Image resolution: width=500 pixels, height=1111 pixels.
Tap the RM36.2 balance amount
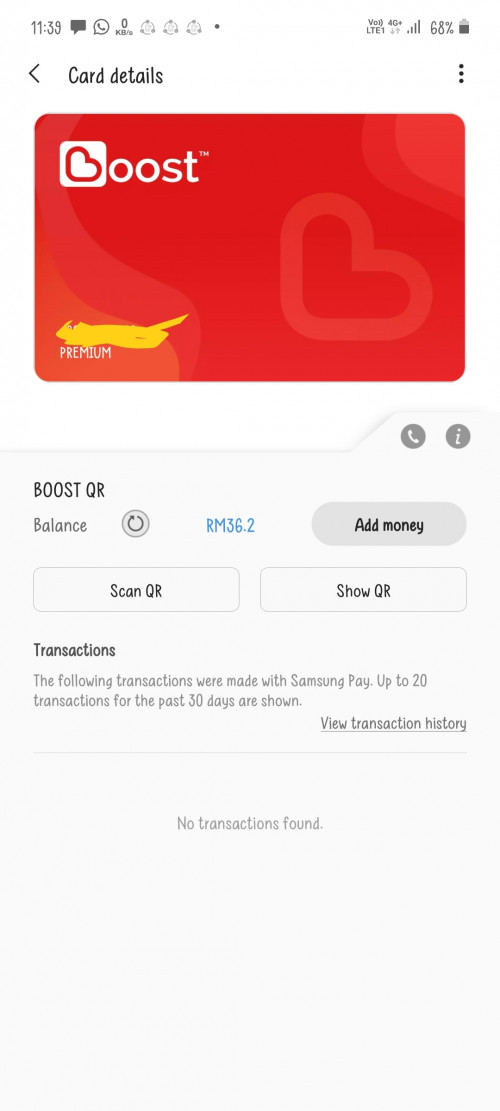coord(230,526)
